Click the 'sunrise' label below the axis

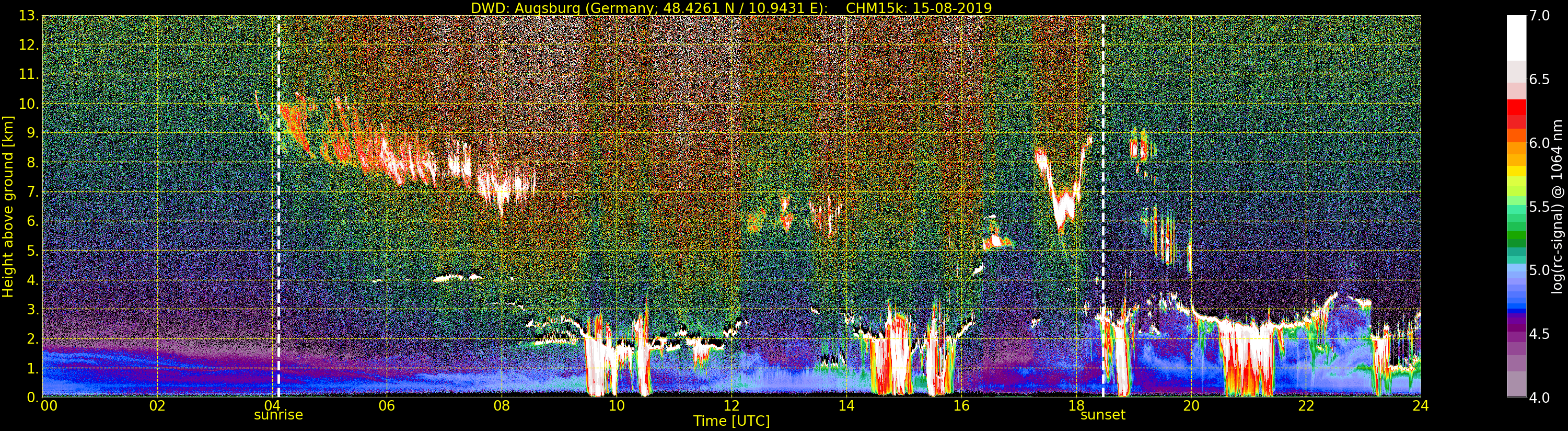tap(278, 415)
